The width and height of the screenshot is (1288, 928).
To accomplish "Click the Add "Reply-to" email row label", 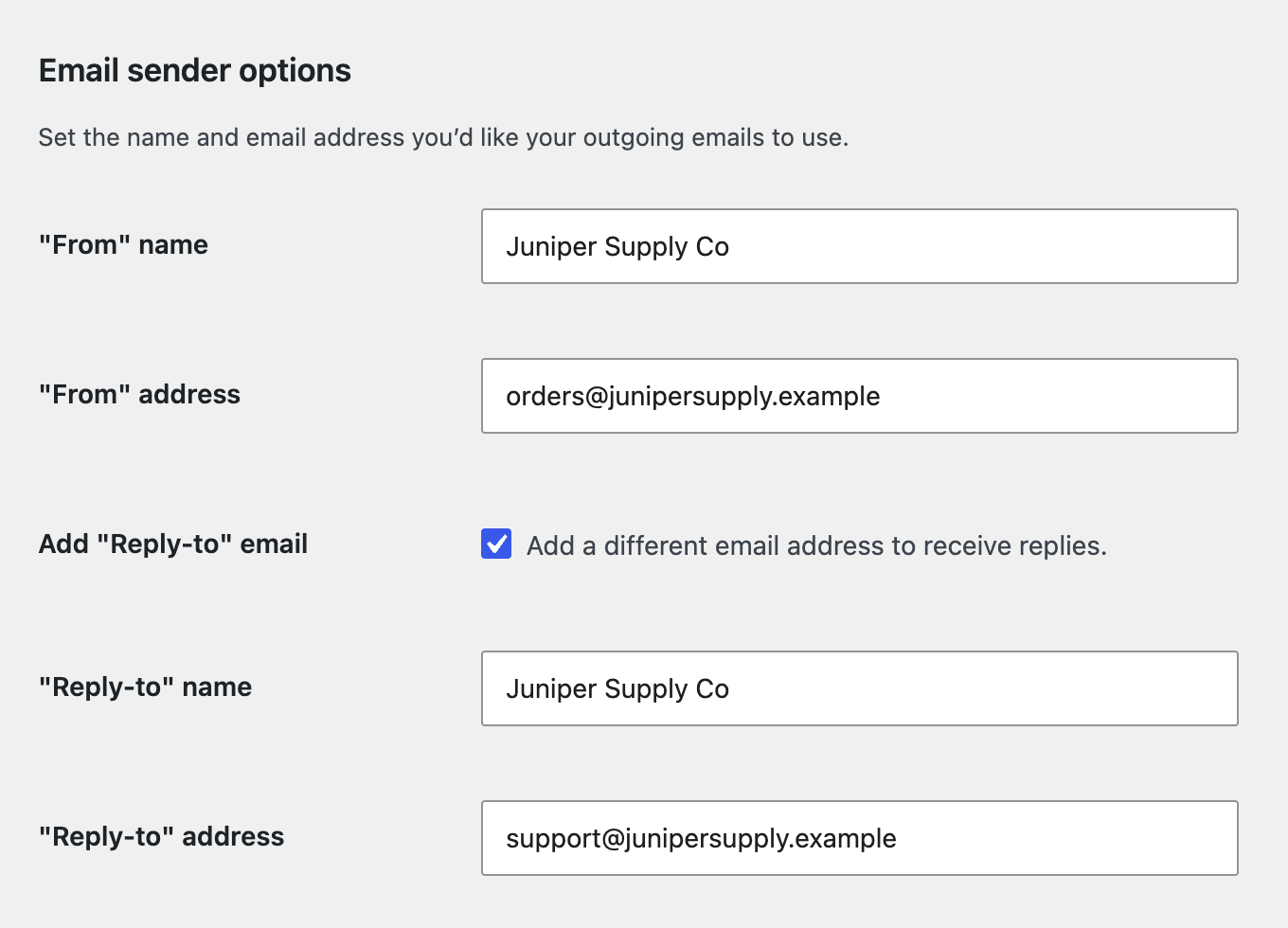I will click(x=173, y=544).
